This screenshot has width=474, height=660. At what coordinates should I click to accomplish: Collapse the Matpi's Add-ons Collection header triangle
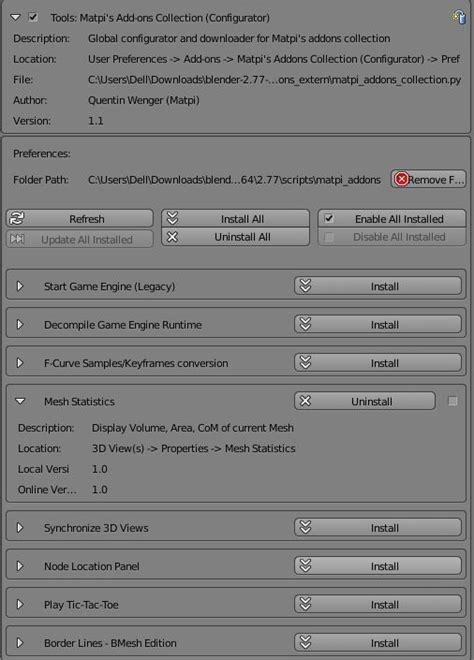click(16, 18)
